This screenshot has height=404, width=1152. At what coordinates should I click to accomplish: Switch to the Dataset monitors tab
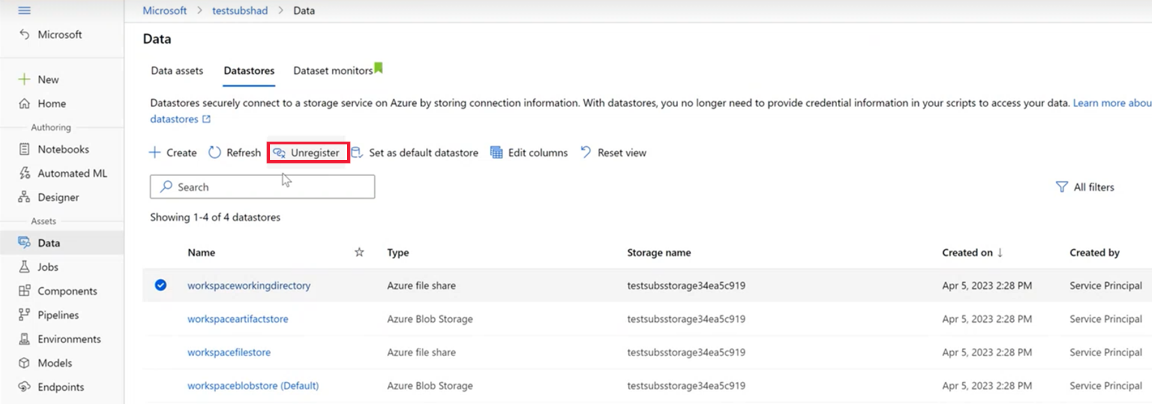click(332, 71)
